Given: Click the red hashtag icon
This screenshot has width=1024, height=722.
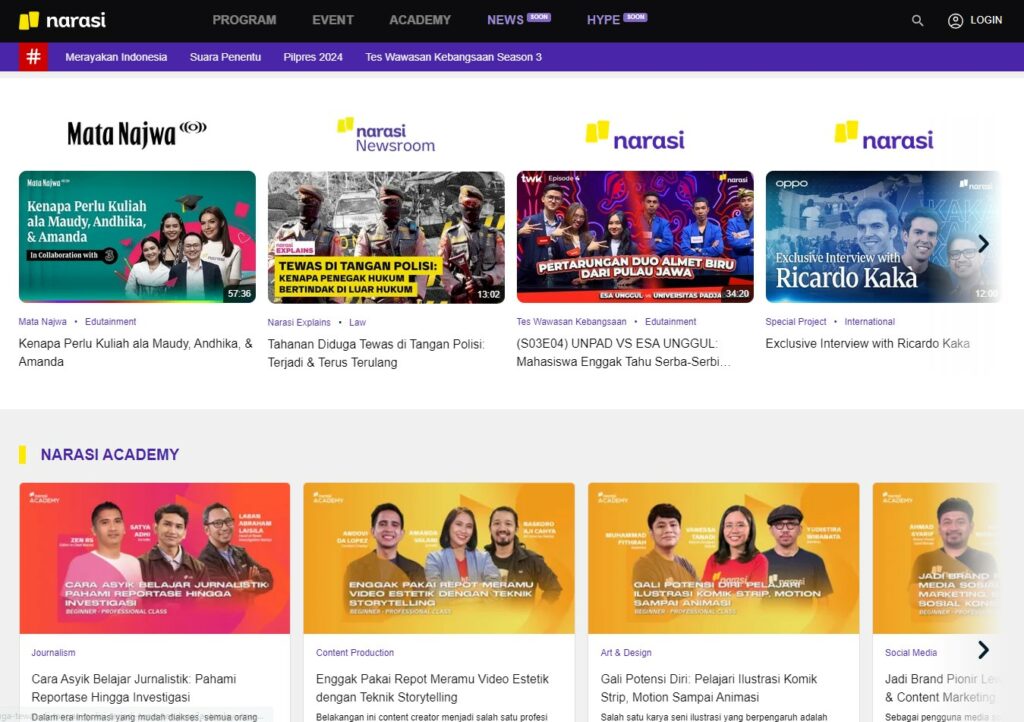Looking at the screenshot, I should [x=33, y=57].
